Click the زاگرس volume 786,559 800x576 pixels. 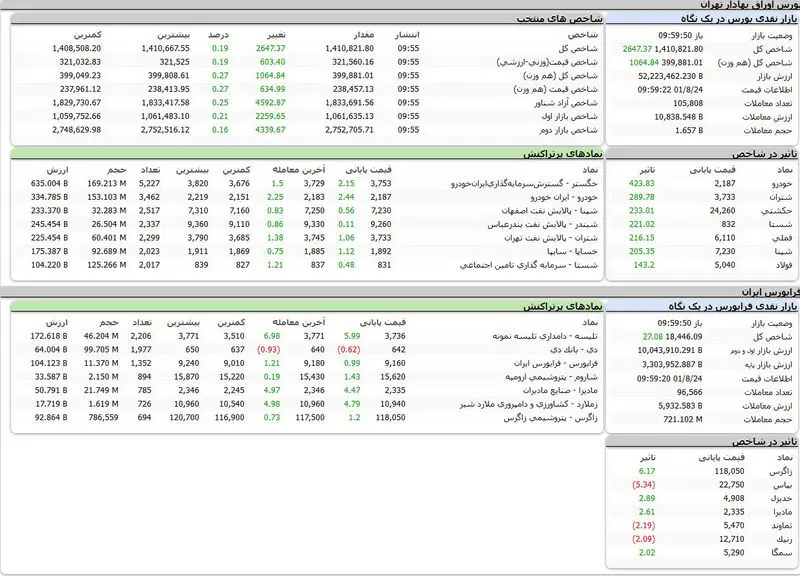pyautogui.click(x=103, y=417)
